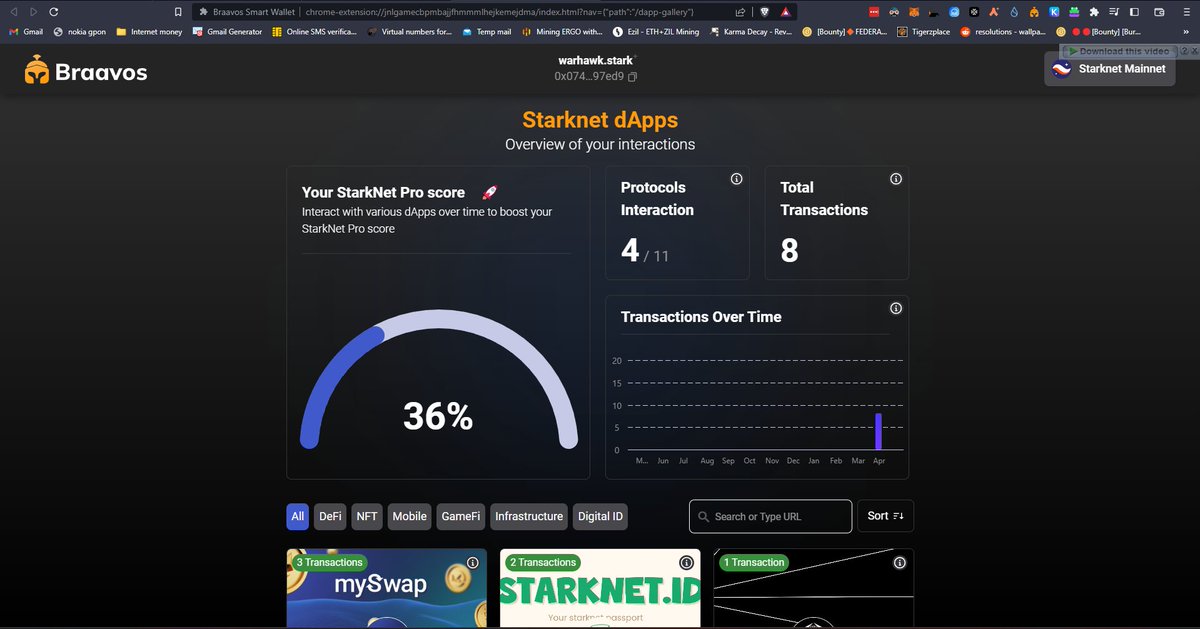Toggle the DeFi filter chip
Screen dimensions: 1200x629
tap(330, 516)
